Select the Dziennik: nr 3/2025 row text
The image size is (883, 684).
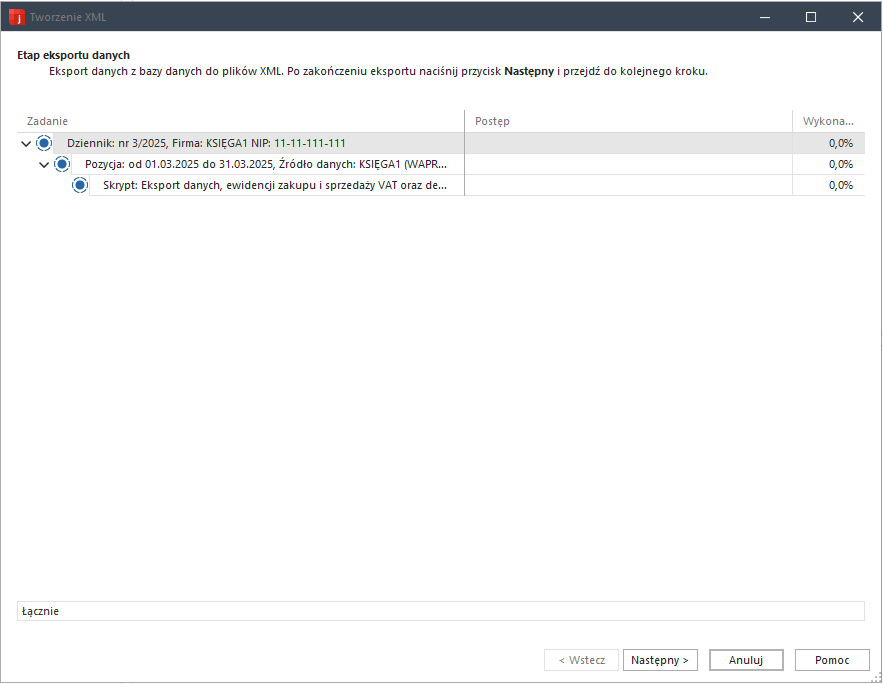pos(206,143)
